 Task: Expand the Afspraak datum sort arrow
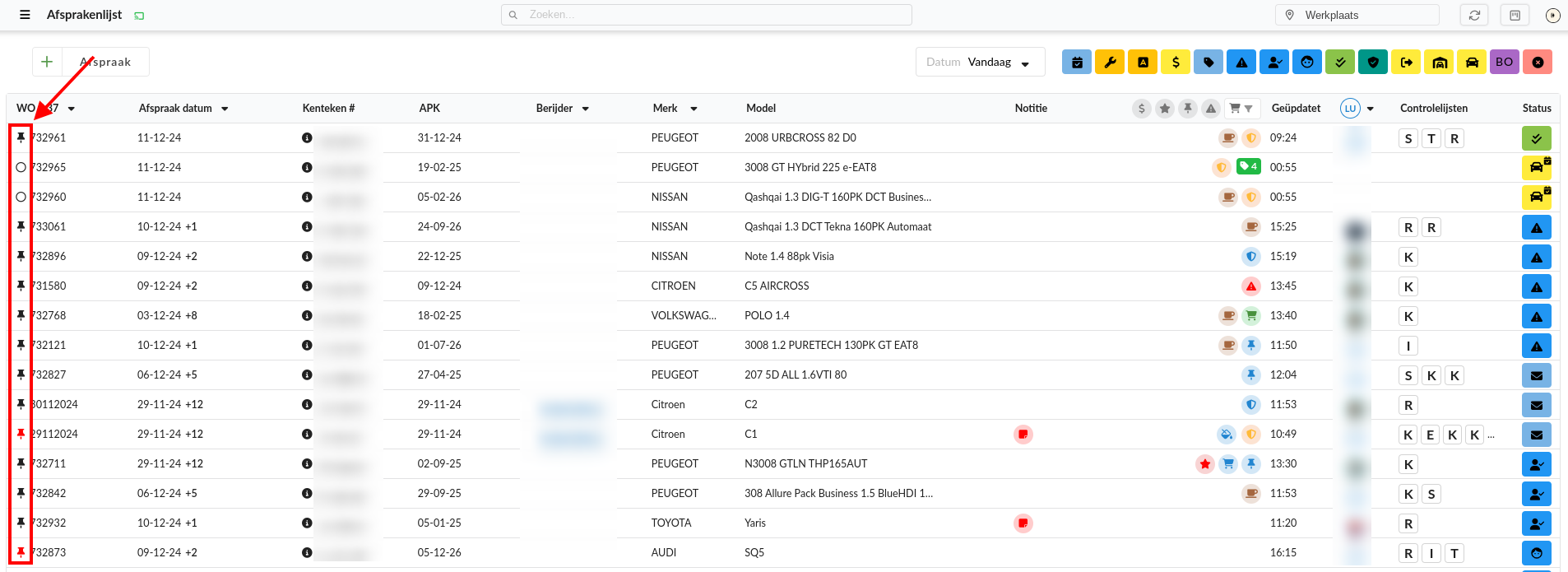pyautogui.click(x=225, y=109)
